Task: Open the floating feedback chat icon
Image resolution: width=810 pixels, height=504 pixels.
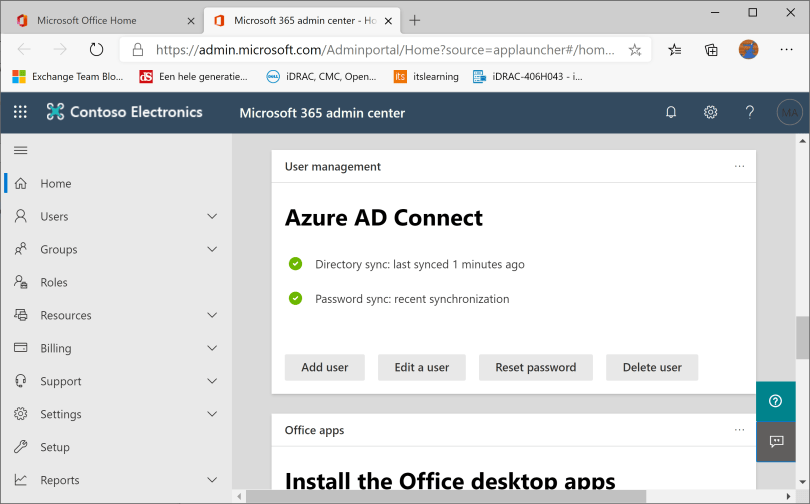Action: click(x=775, y=441)
